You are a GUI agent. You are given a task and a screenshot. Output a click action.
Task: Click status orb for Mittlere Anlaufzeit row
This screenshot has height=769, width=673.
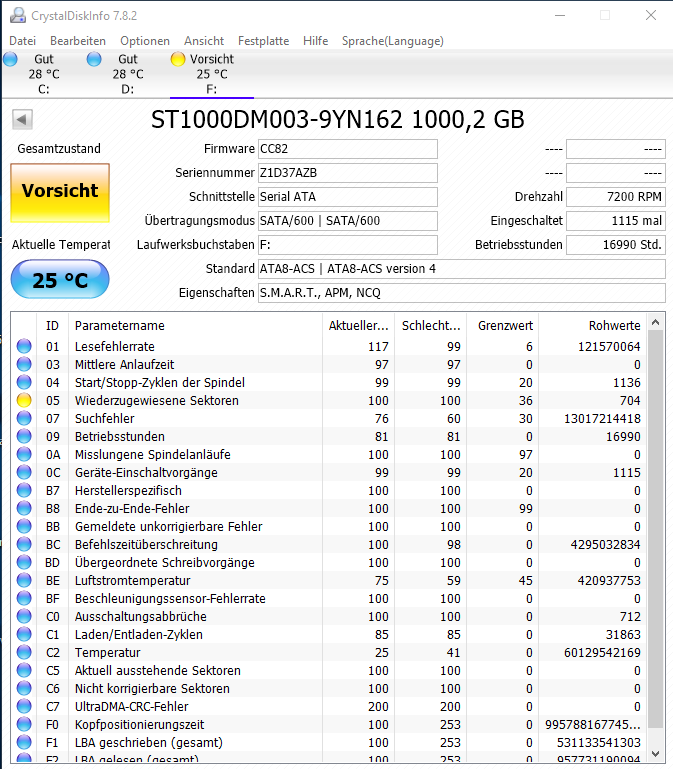[24, 364]
